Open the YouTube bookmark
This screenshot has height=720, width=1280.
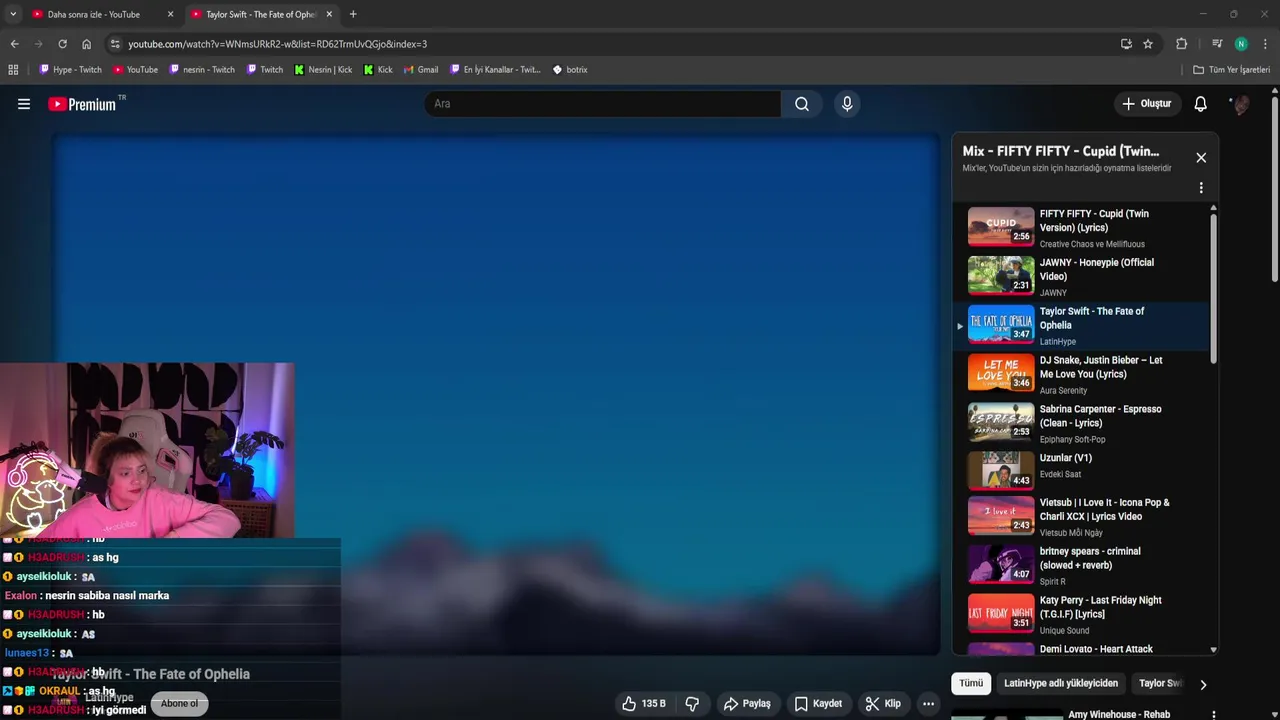click(135, 70)
